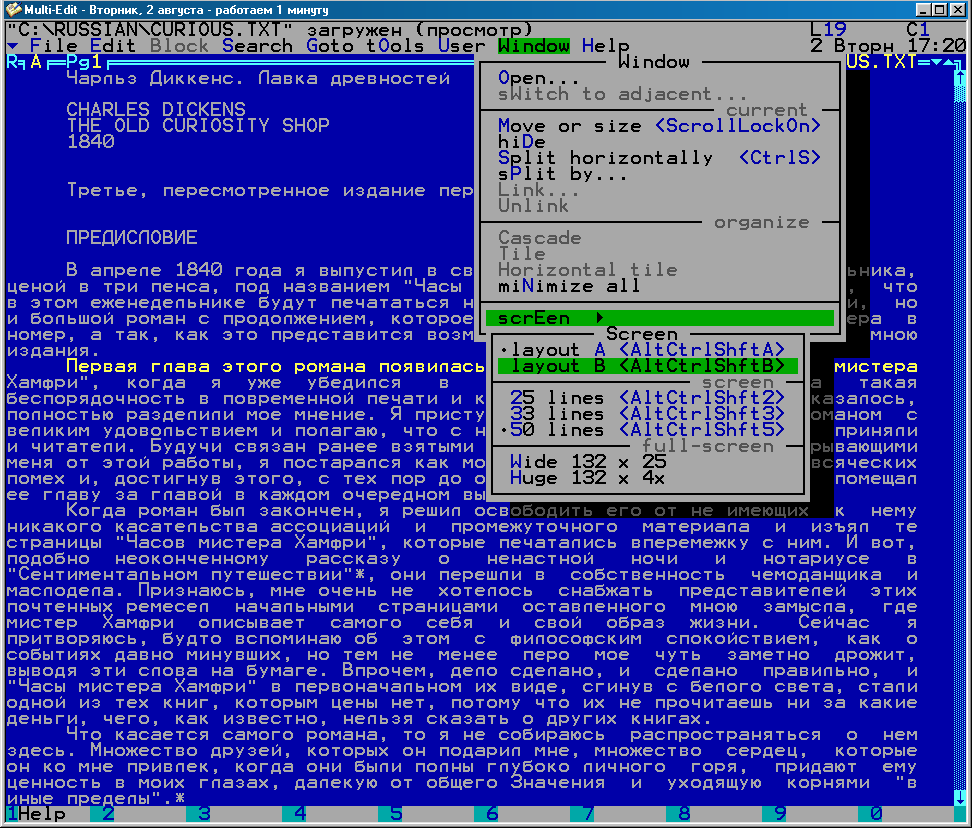Open the system menu triangle left of File
Screen dimensions: 972x828
pos(12,46)
